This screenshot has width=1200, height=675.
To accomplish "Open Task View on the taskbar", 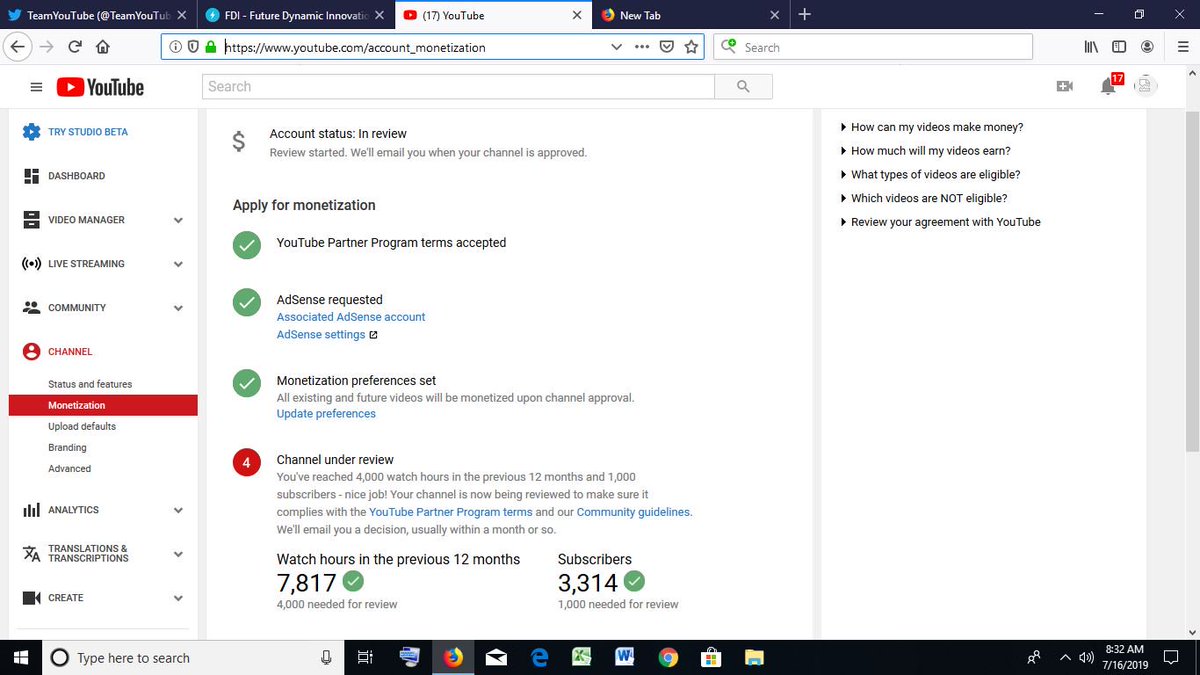I will tap(365, 657).
